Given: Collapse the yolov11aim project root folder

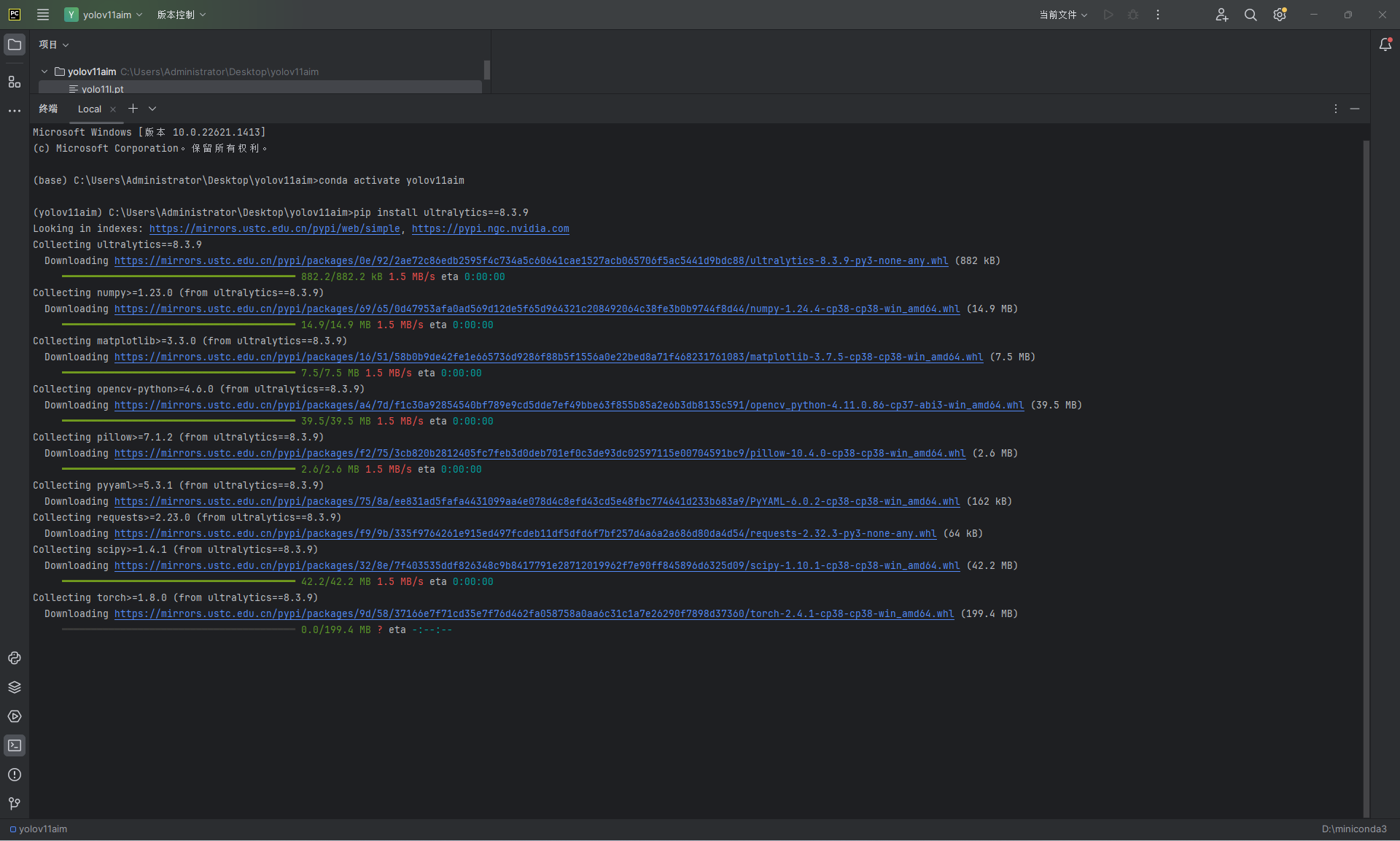Looking at the screenshot, I should coord(44,71).
